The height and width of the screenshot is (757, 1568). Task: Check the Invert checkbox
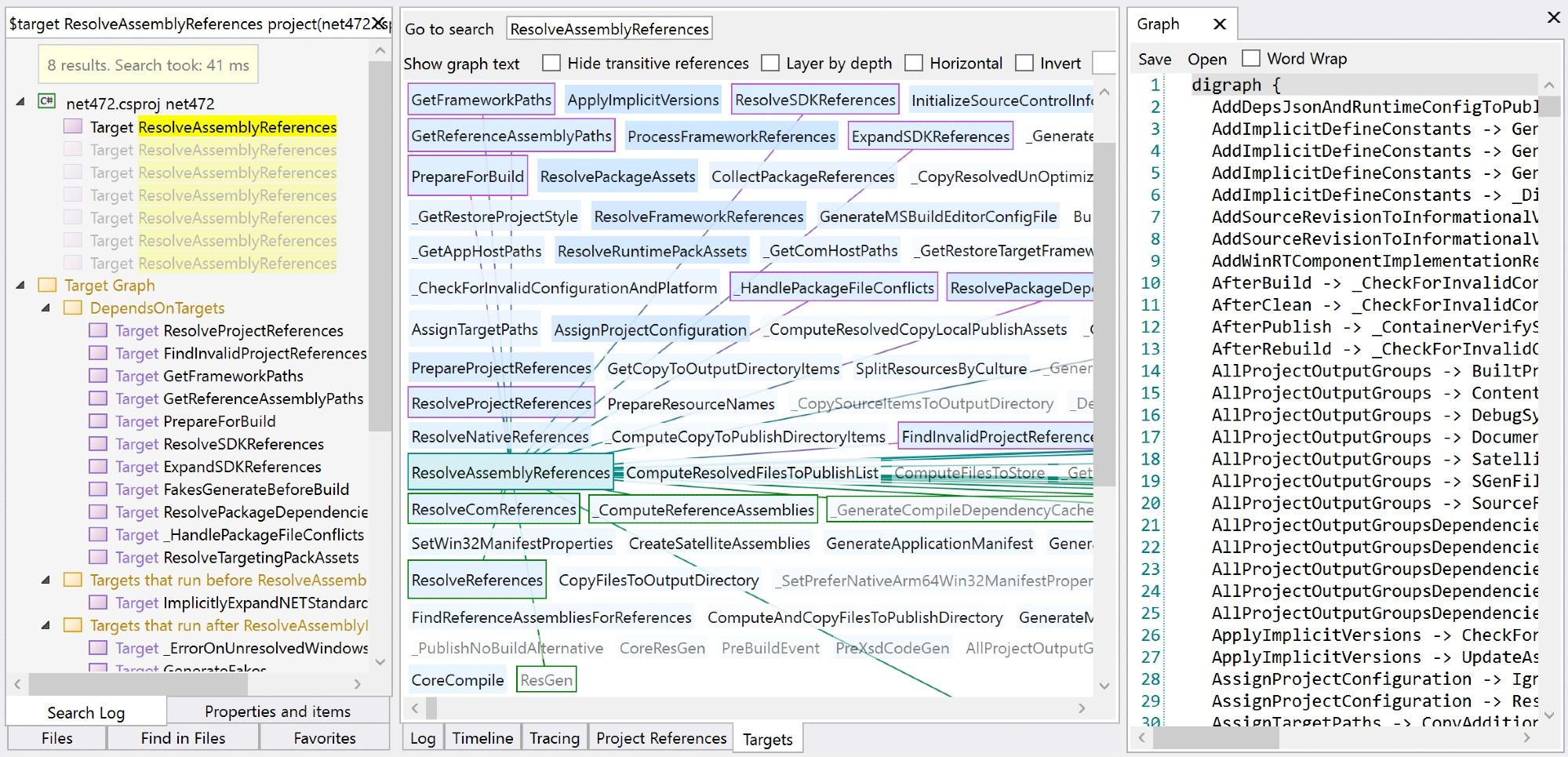(1024, 63)
